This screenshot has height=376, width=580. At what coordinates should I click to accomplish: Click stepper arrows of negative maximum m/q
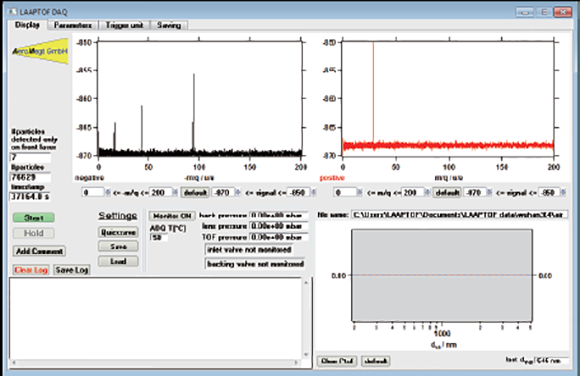click(176, 192)
